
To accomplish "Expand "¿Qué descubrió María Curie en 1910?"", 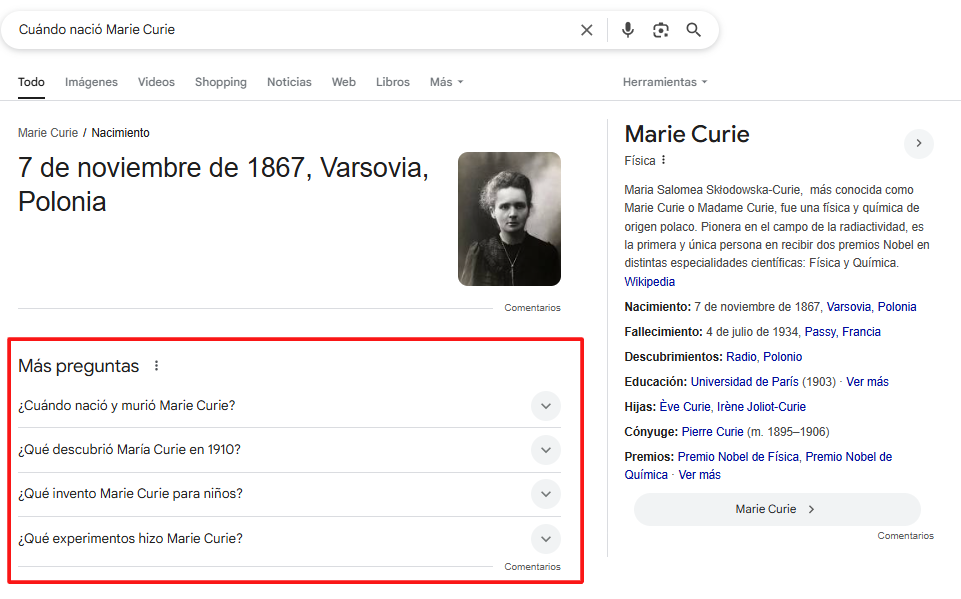I will 545,450.
